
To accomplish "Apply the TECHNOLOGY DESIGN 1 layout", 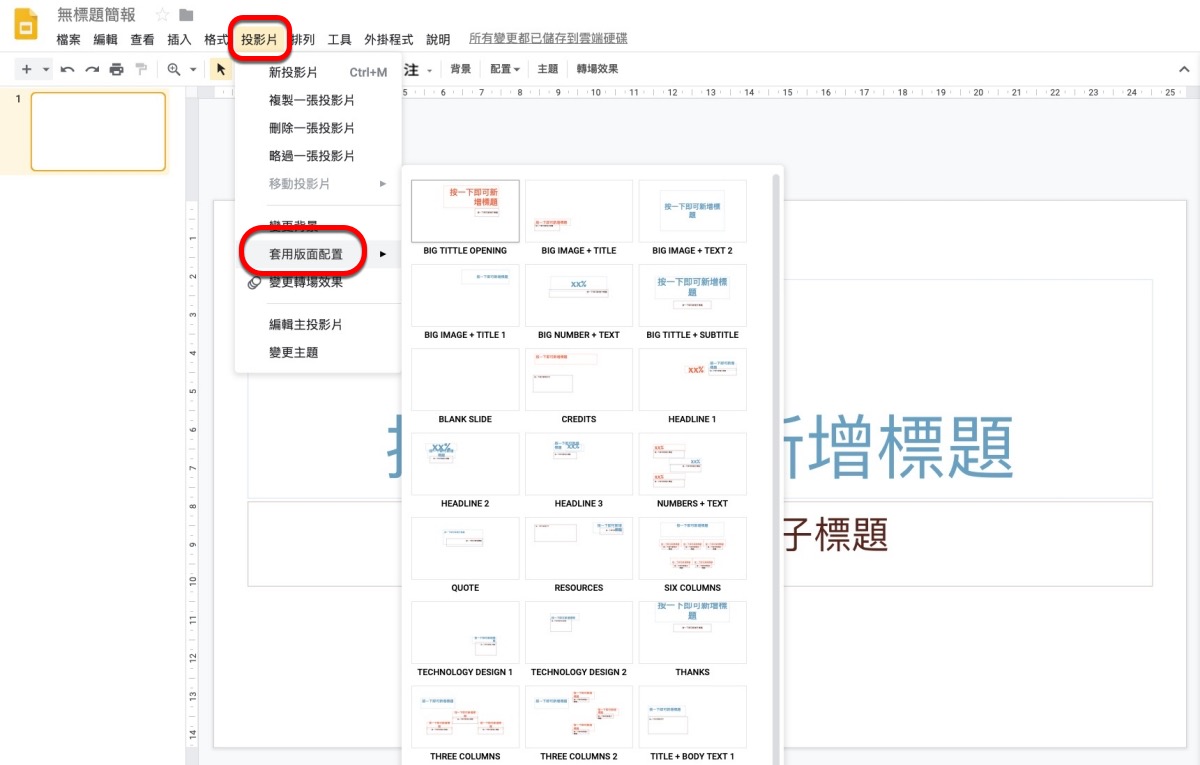I will click(465, 632).
